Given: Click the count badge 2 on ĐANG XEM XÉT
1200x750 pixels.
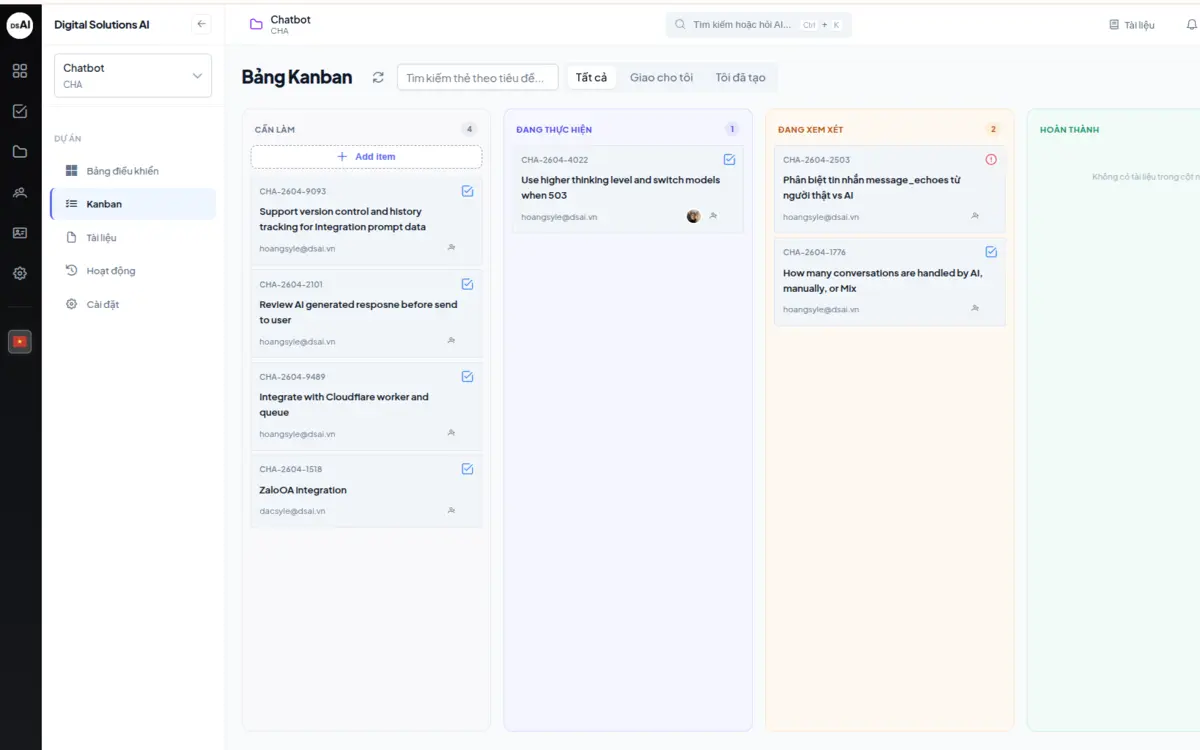Looking at the screenshot, I should click(x=993, y=129).
